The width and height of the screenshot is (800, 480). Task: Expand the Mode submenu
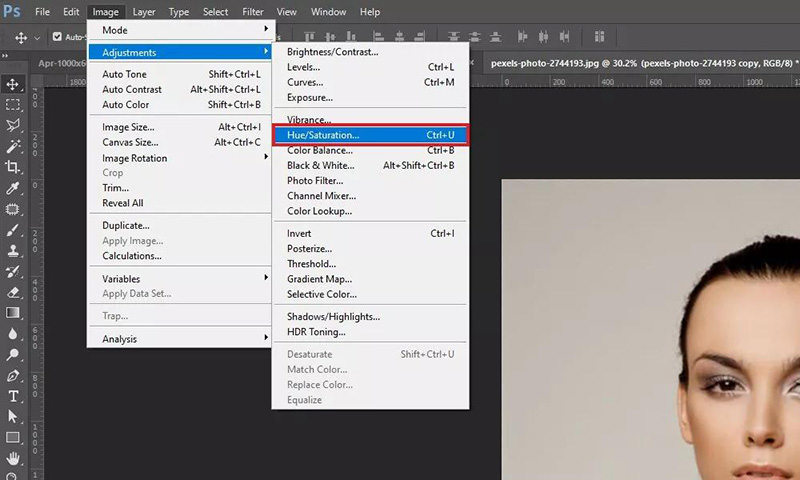(180, 30)
